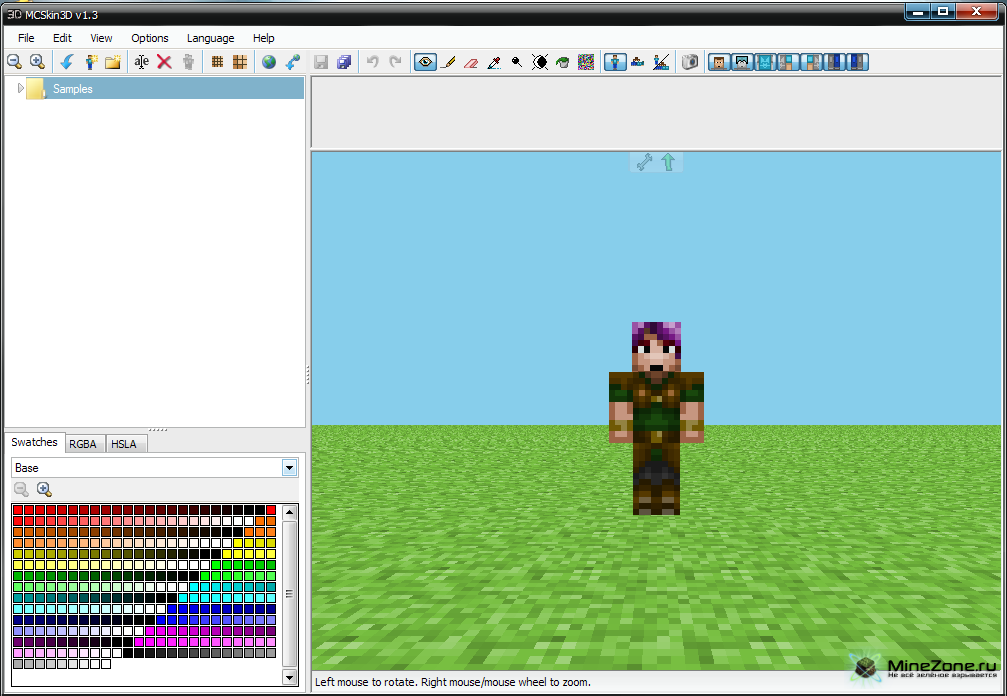This screenshot has height=696, width=1007.
Task: Switch to the RGBA tab
Action: (x=83, y=444)
